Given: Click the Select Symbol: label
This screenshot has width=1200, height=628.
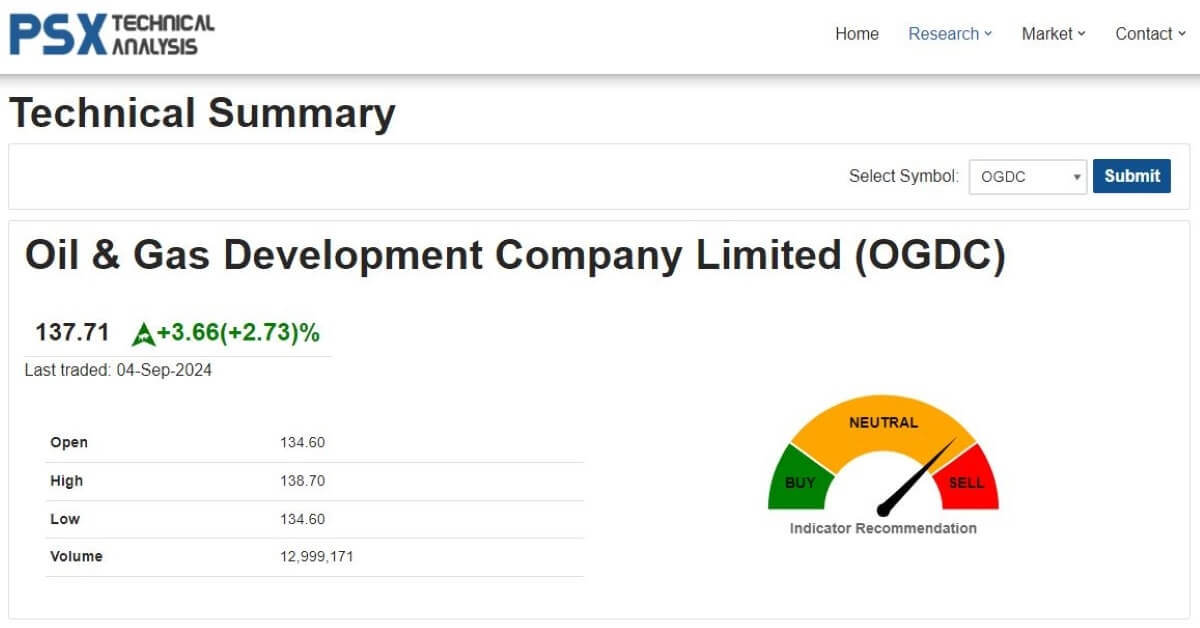Looking at the screenshot, I should (x=904, y=176).
